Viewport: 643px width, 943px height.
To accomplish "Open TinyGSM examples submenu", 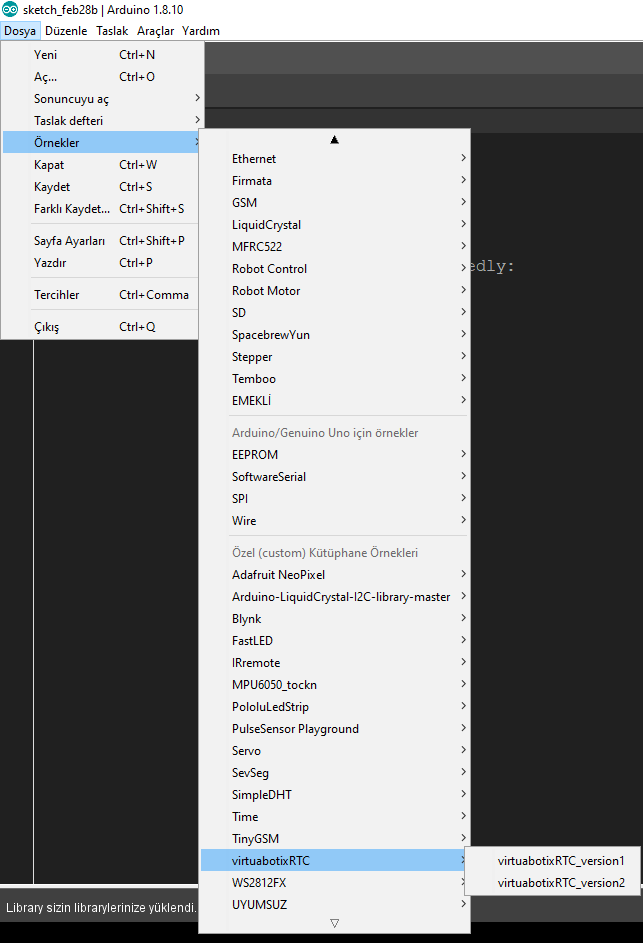I will coord(334,839).
